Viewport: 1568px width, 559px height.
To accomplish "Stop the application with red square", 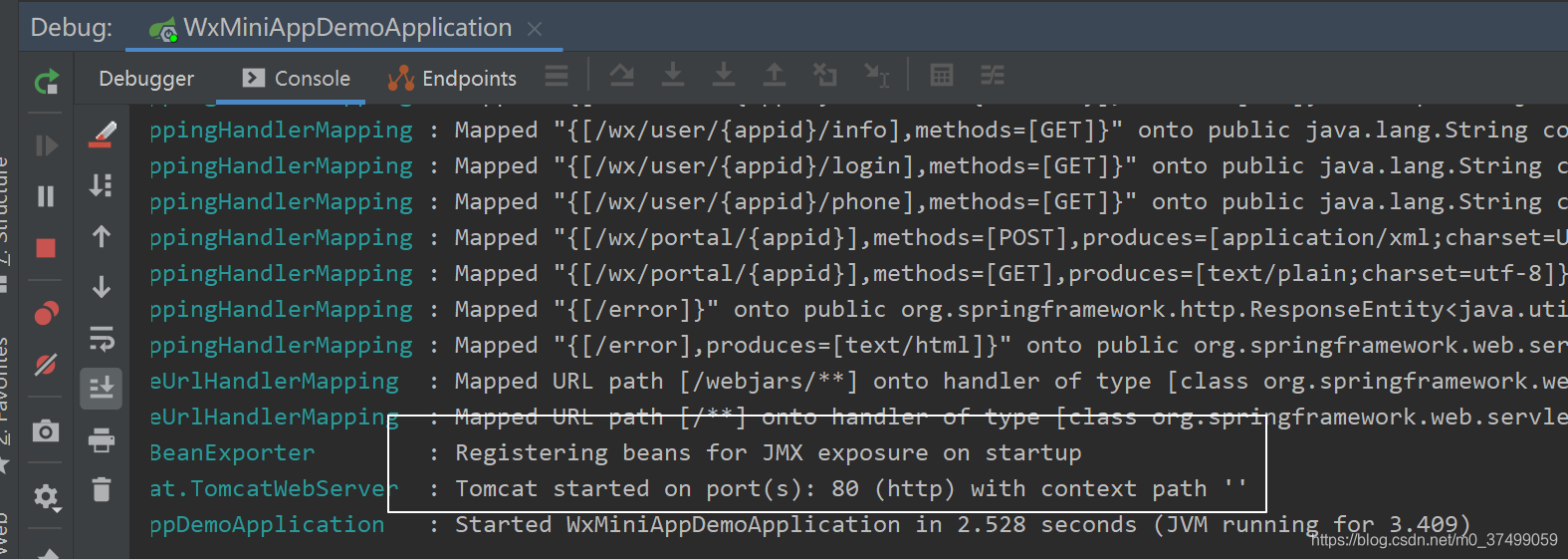I will (x=46, y=248).
